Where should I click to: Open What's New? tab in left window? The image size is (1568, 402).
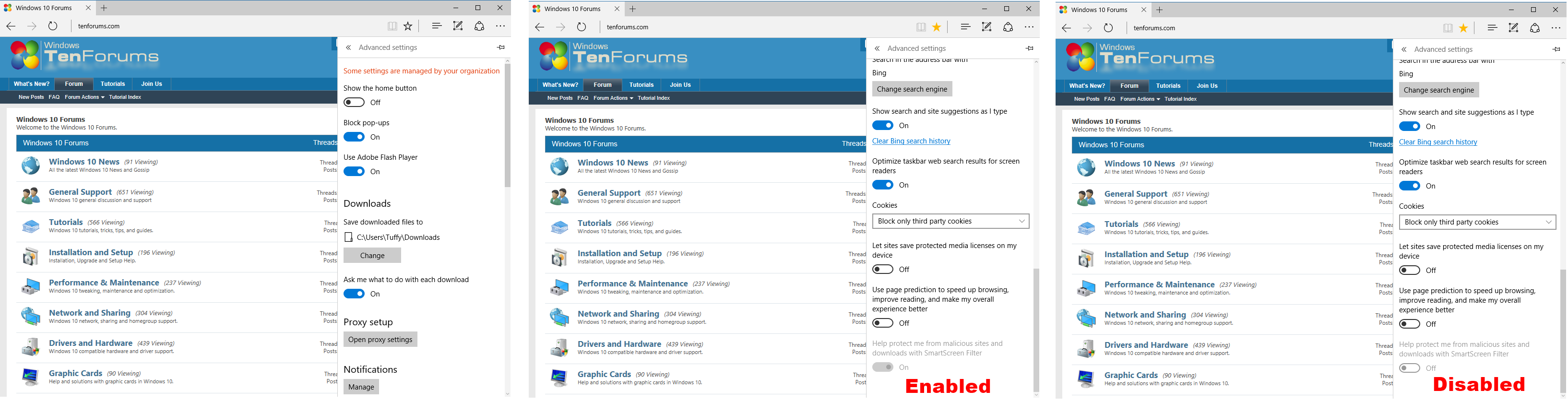pyautogui.click(x=32, y=84)
